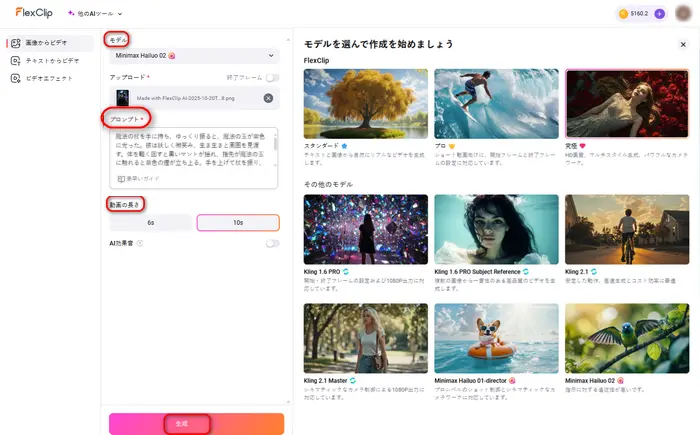Click the purple plus add-credits icon
Image resolution: width=700 pixels, height=435 pixels.
click(x=659, y=14)
